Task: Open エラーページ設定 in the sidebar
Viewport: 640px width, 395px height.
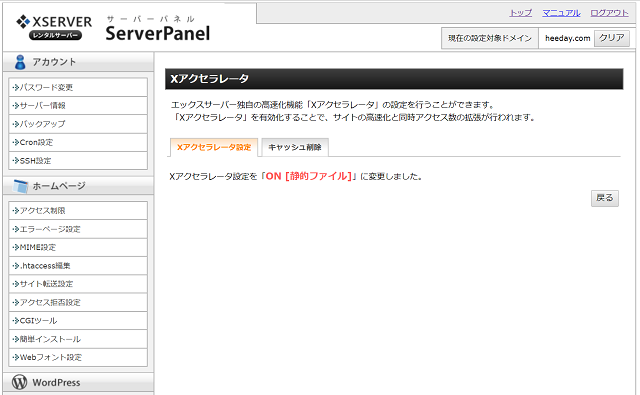Action: click(78, 229)
